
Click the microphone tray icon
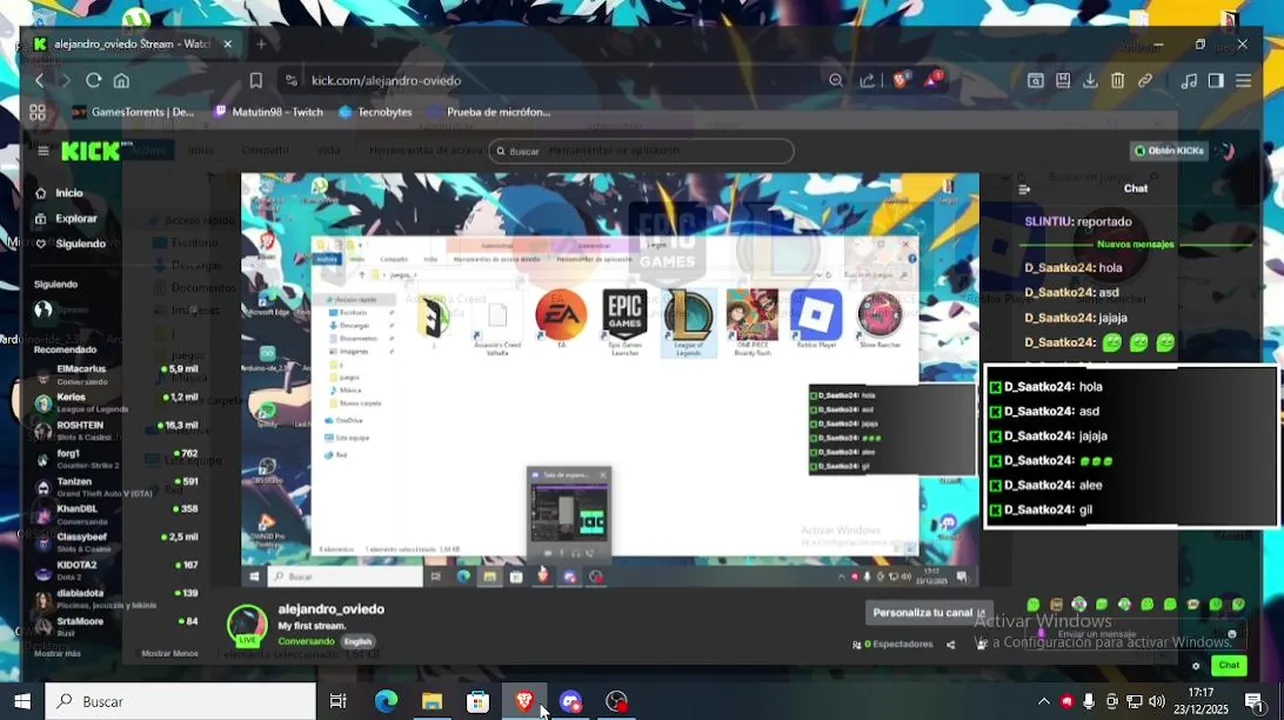point(1089,702)
